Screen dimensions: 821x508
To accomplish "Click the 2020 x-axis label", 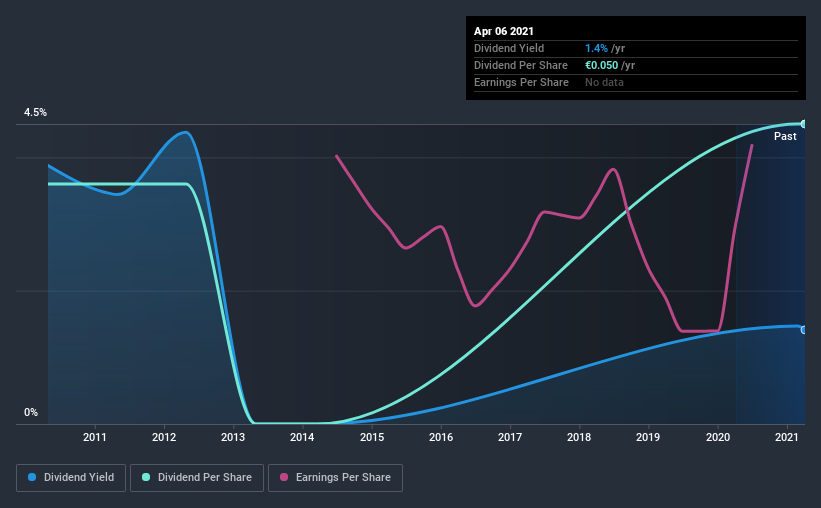I will [x=718, y=437].
